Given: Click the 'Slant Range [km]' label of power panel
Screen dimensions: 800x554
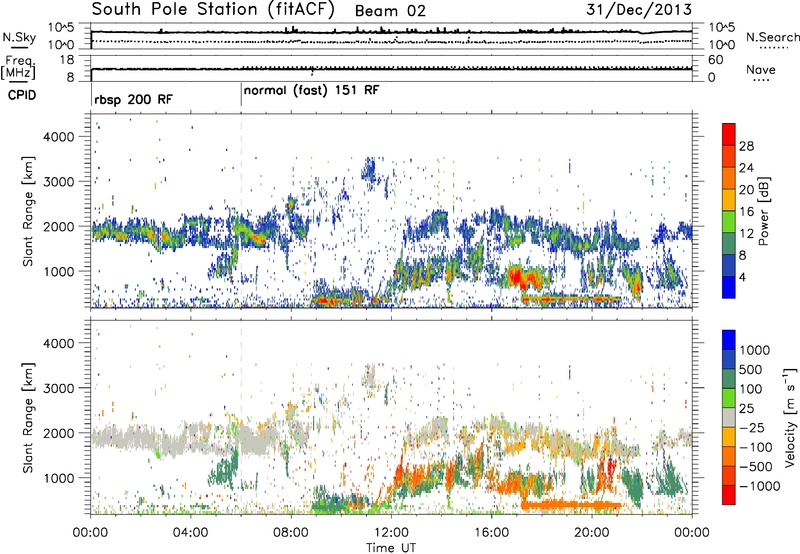Looking at the screenshot, I should tap(28, 211).
